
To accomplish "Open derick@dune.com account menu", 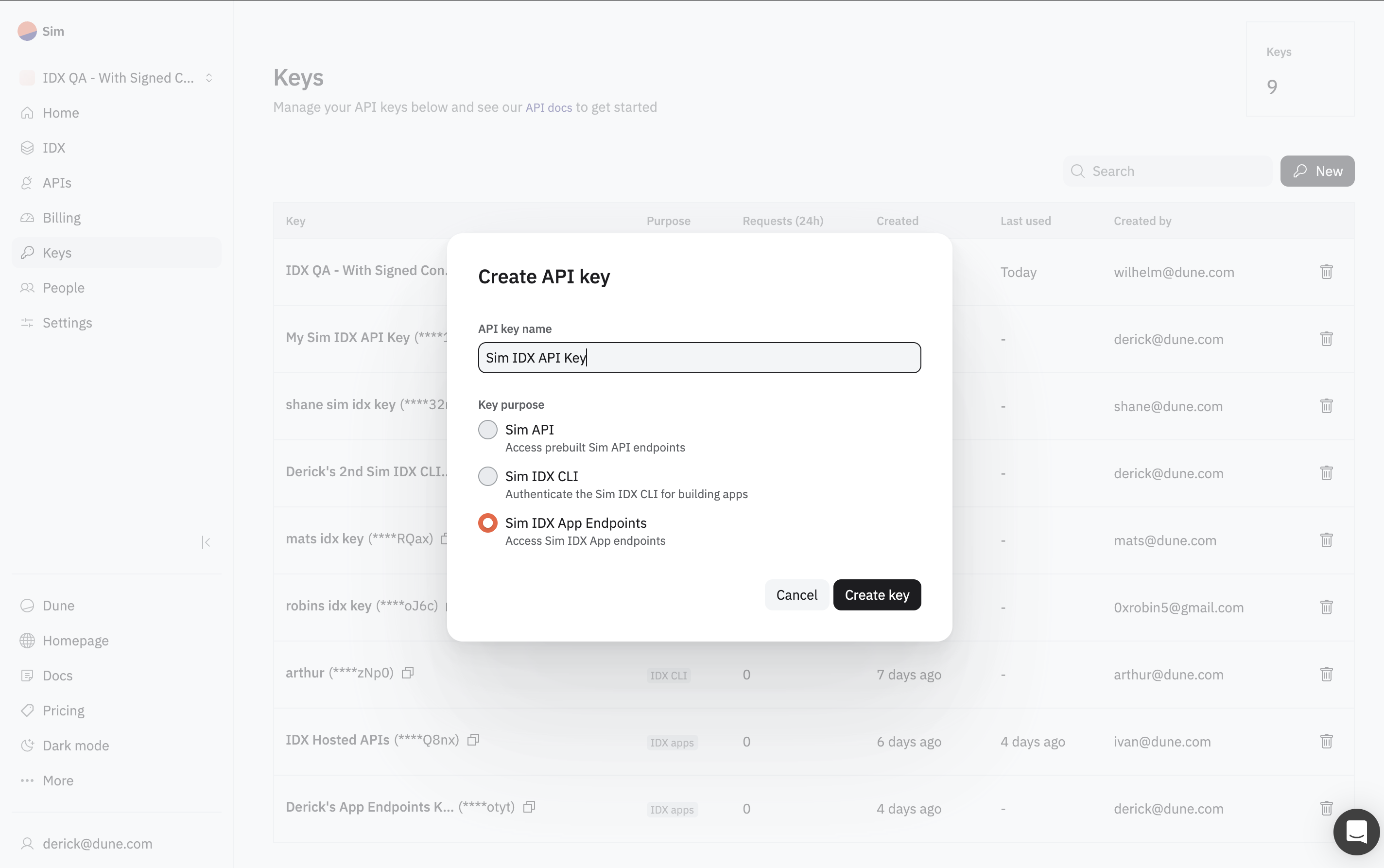I will [117, 844].
